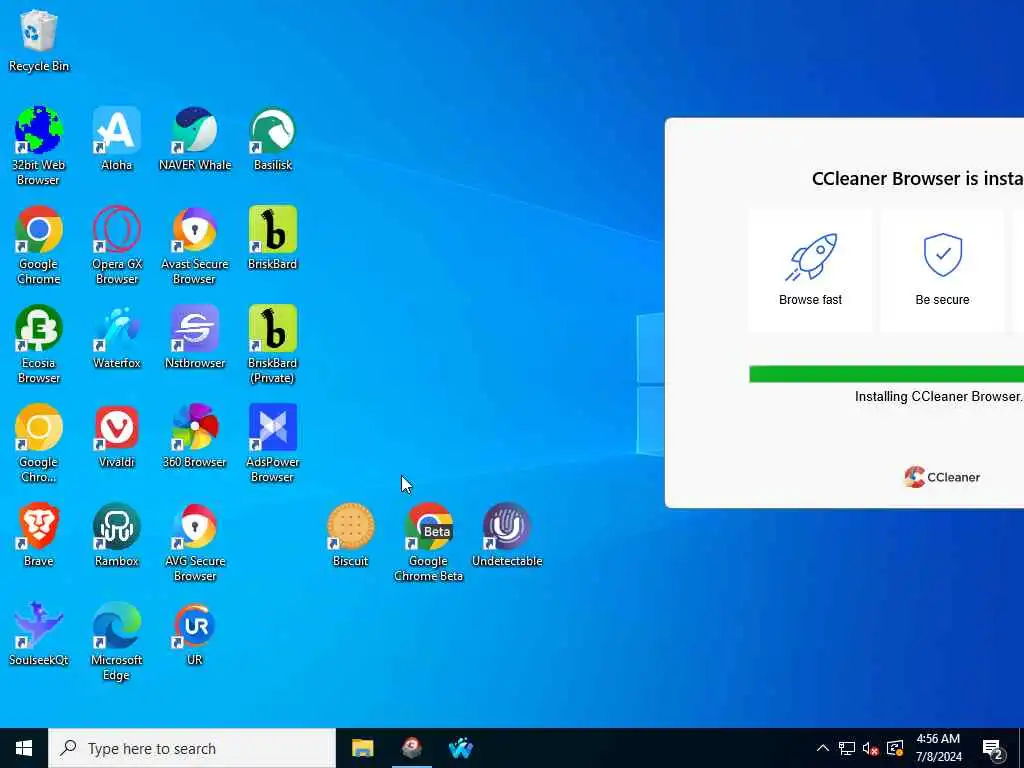This screenshot has width=1024, height=768.
Task: Select the UR browser shortcut
Action: [x=195, y=635]
